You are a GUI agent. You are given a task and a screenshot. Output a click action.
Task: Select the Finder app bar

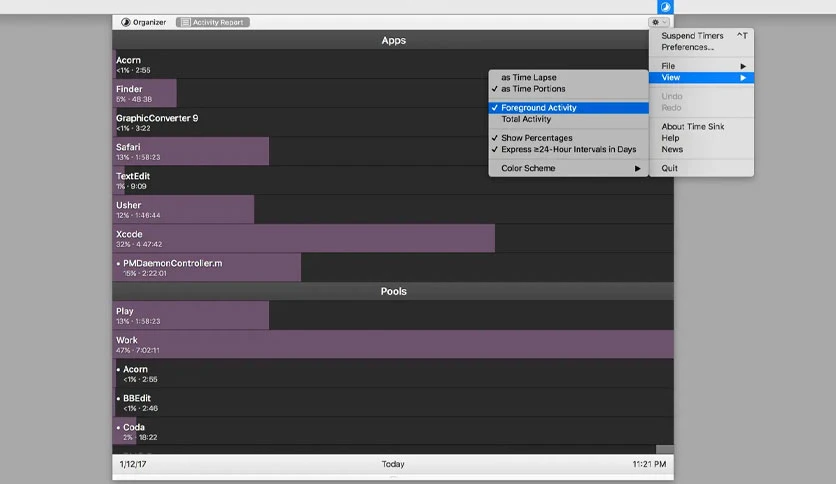click(x=144, y=93)
